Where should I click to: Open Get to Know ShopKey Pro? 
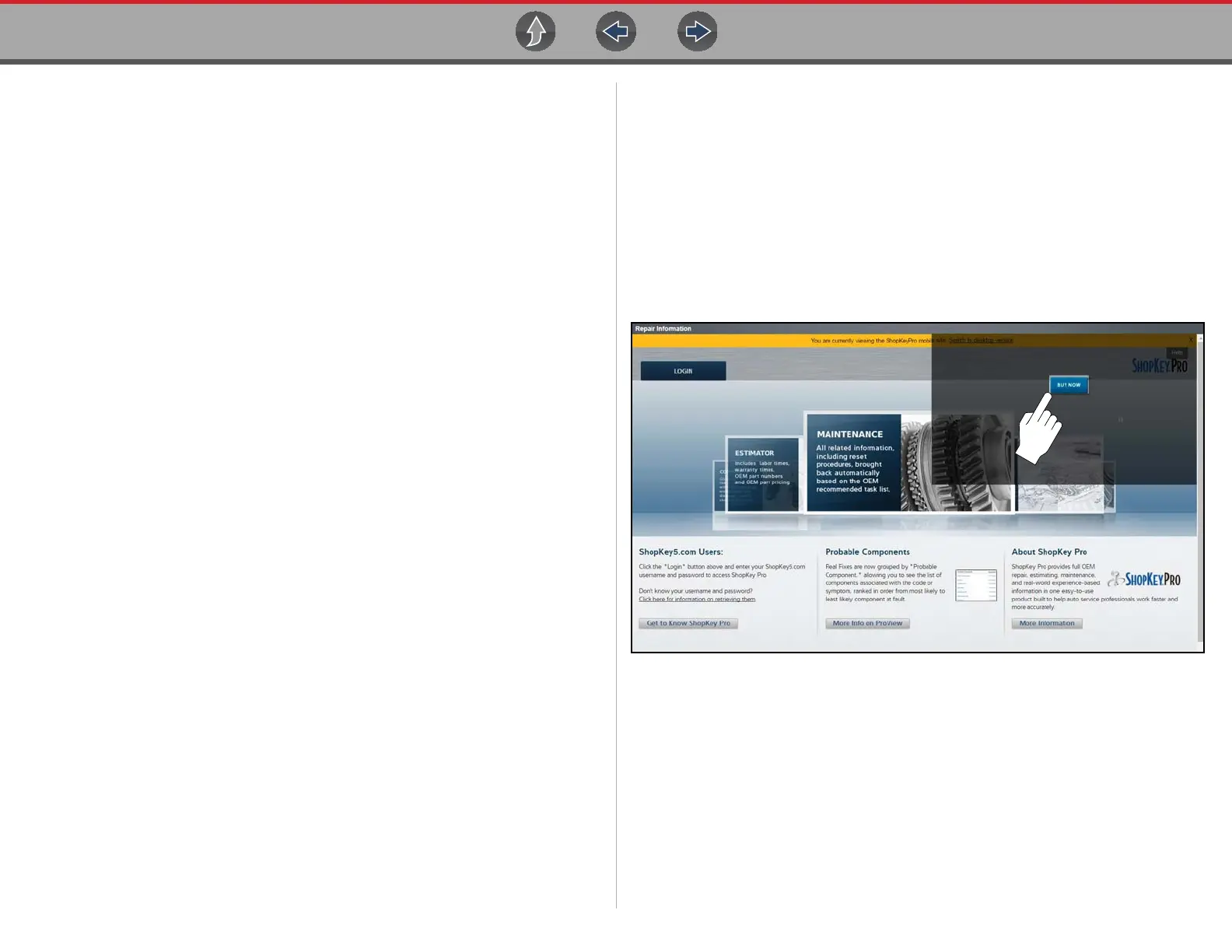688,623
